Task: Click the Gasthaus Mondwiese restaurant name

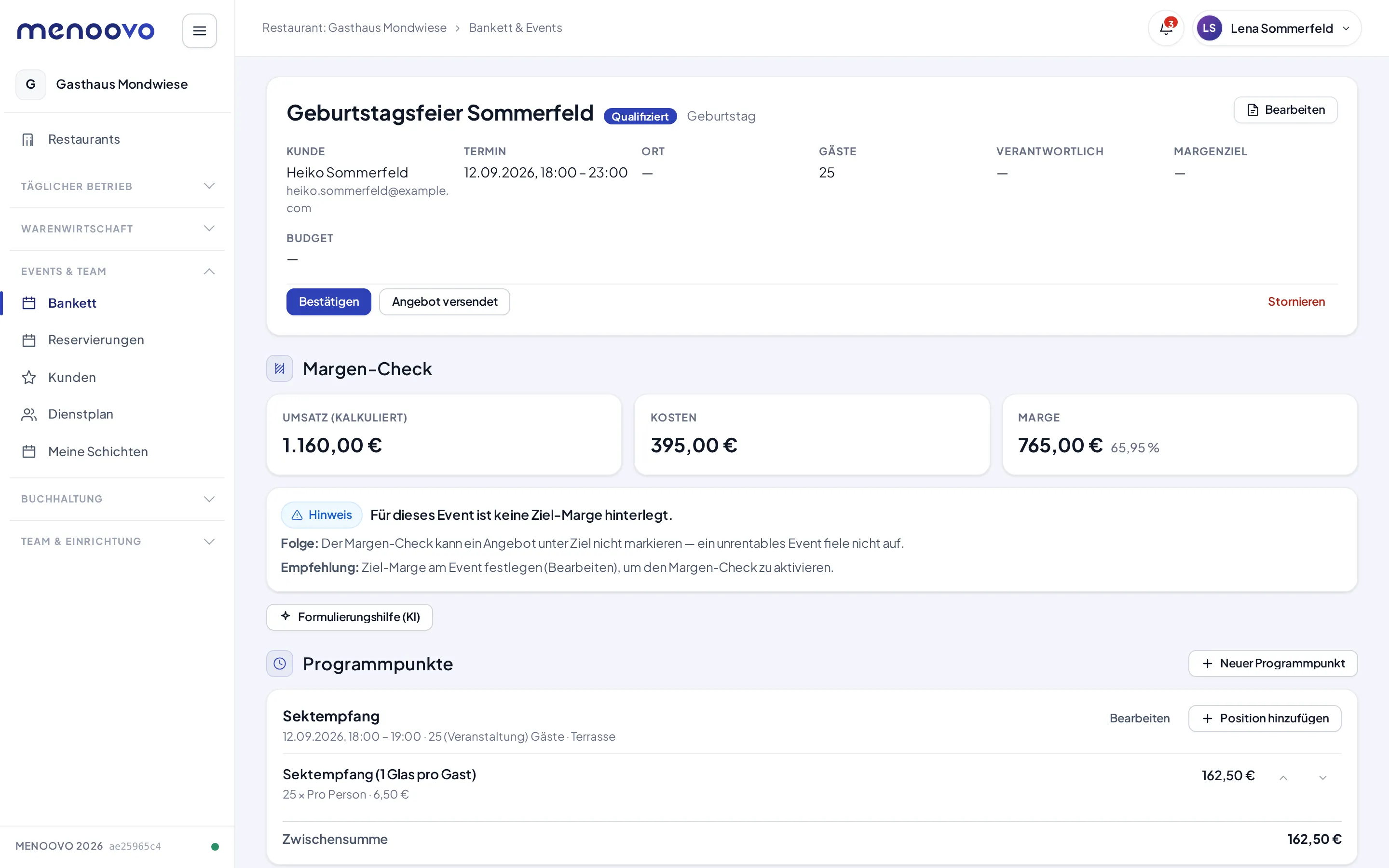Action: pos(122,84)
